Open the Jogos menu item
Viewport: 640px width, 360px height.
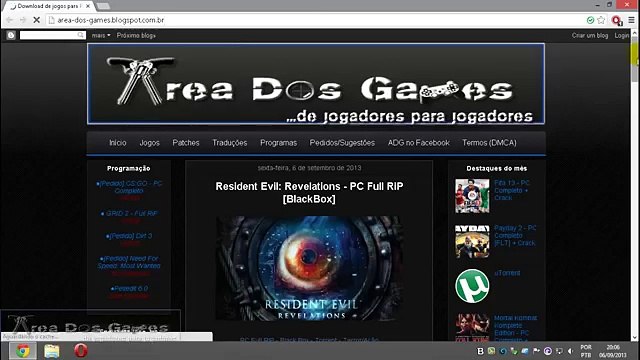click(149, 143)
